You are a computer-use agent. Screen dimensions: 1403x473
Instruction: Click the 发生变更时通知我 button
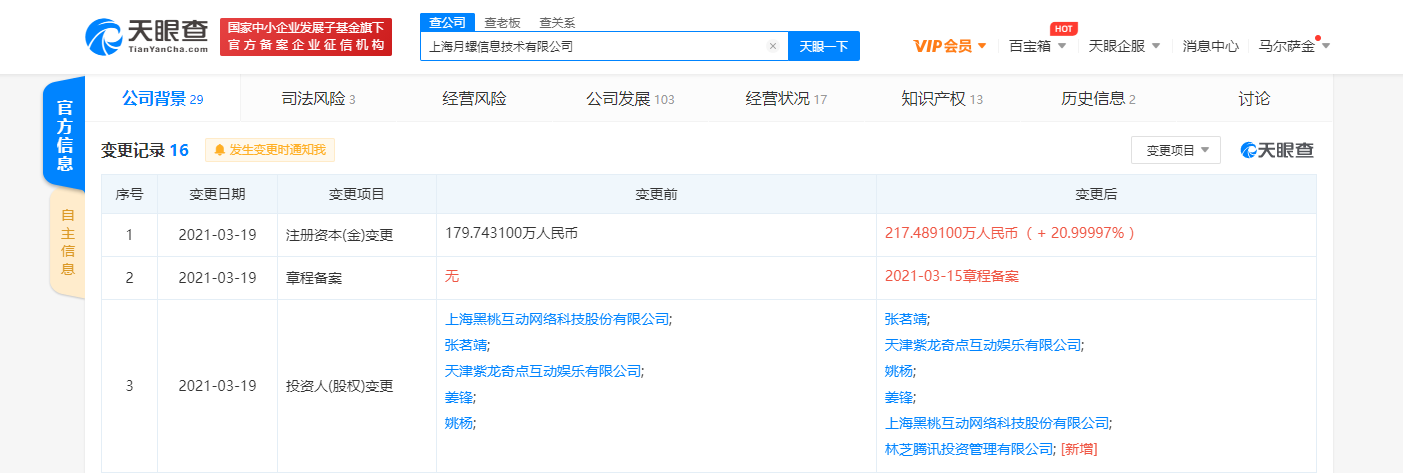(270, 150)
